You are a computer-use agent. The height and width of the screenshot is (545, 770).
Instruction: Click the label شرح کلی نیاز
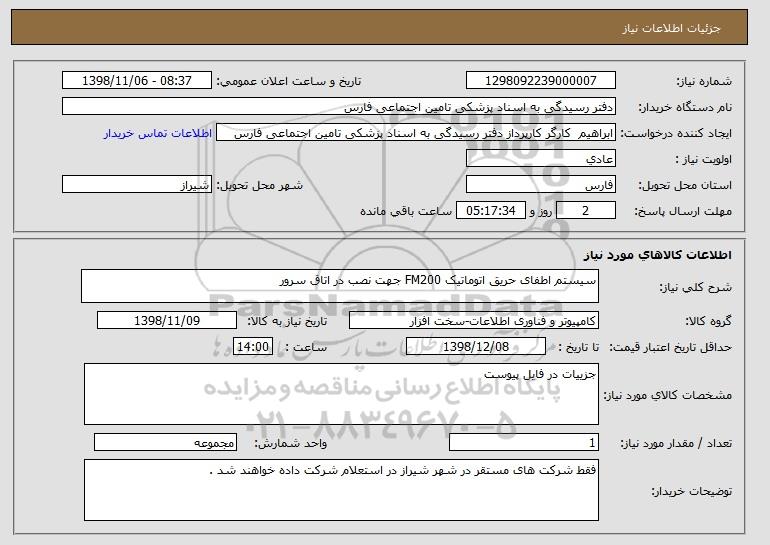[696, 287]
